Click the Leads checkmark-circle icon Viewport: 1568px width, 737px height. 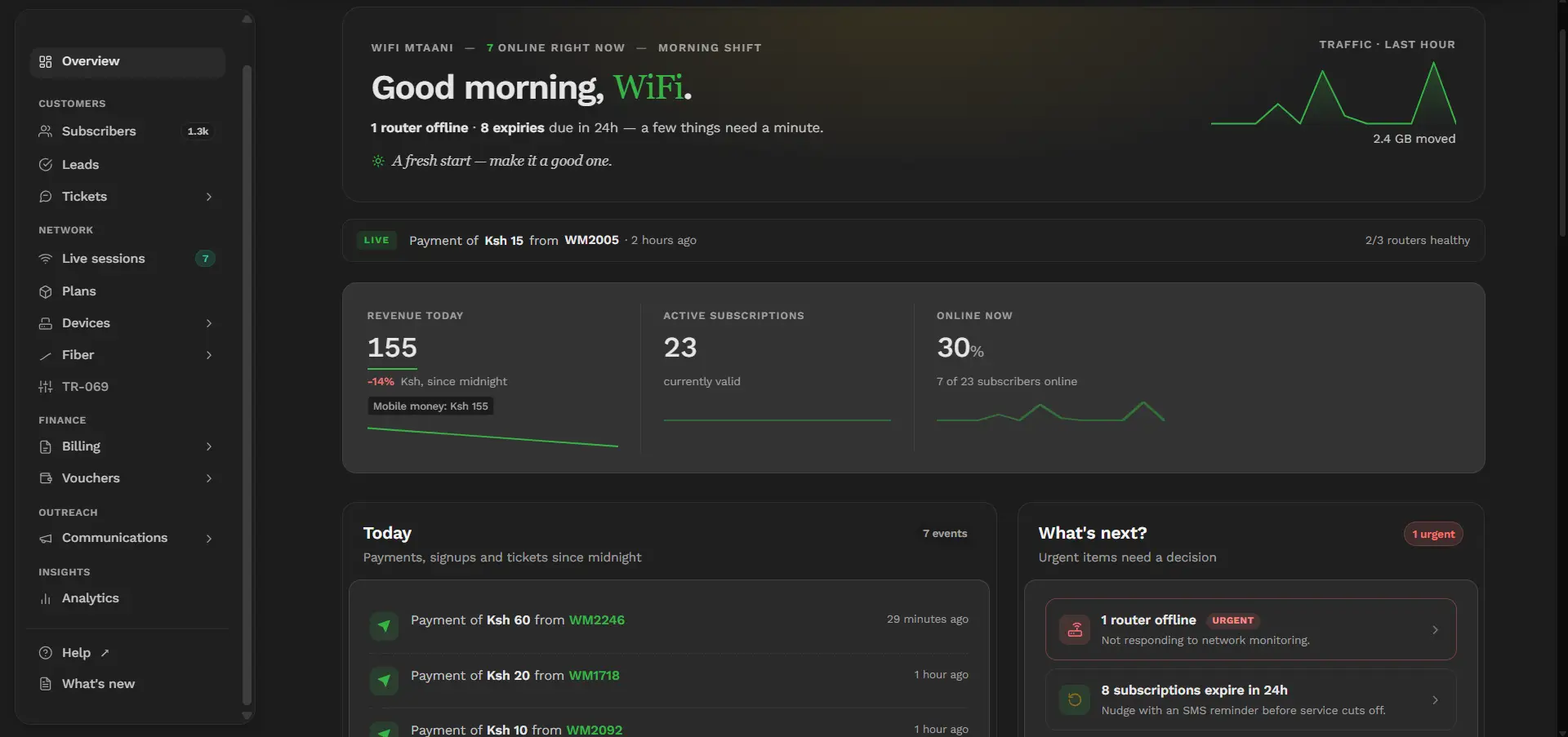[x=46, y=165]
